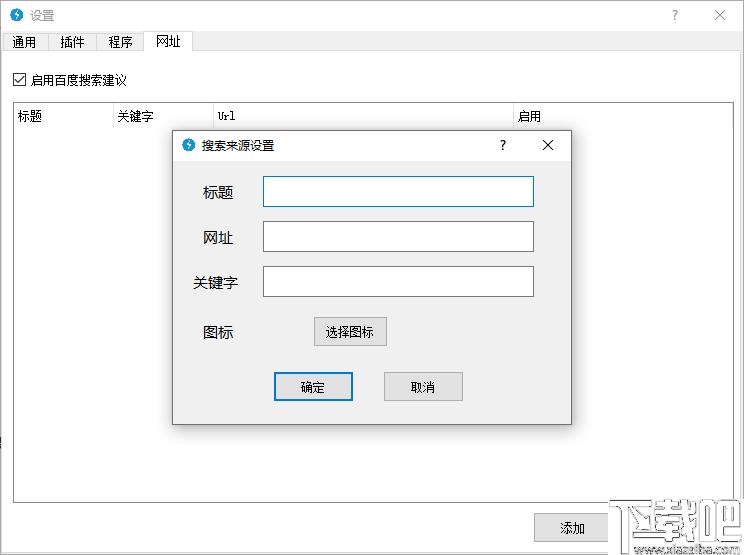Sort by the Url column header
The image size is (744, 555).
click(363, 116)
